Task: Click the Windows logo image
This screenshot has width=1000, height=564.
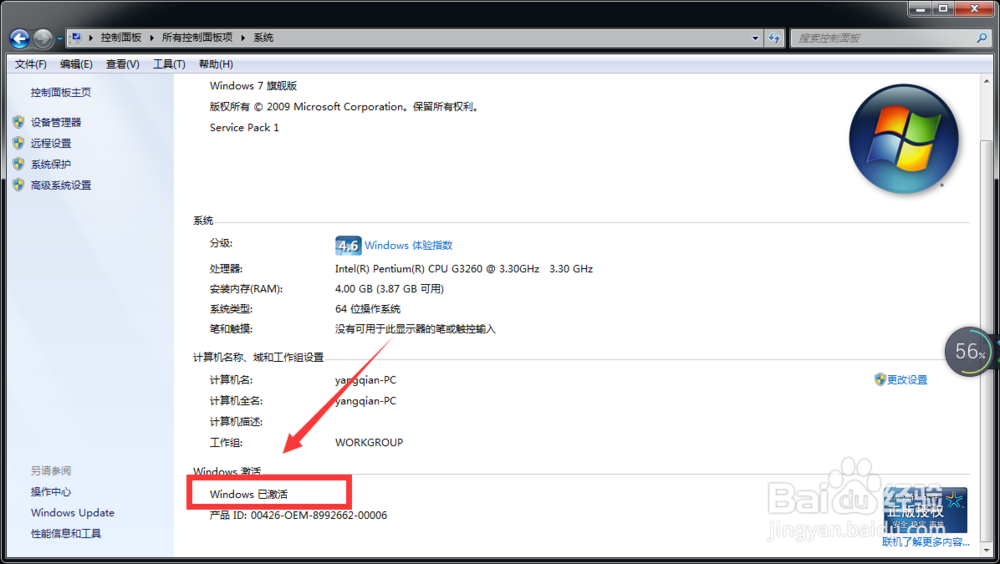Action: [x=904, y=139]
